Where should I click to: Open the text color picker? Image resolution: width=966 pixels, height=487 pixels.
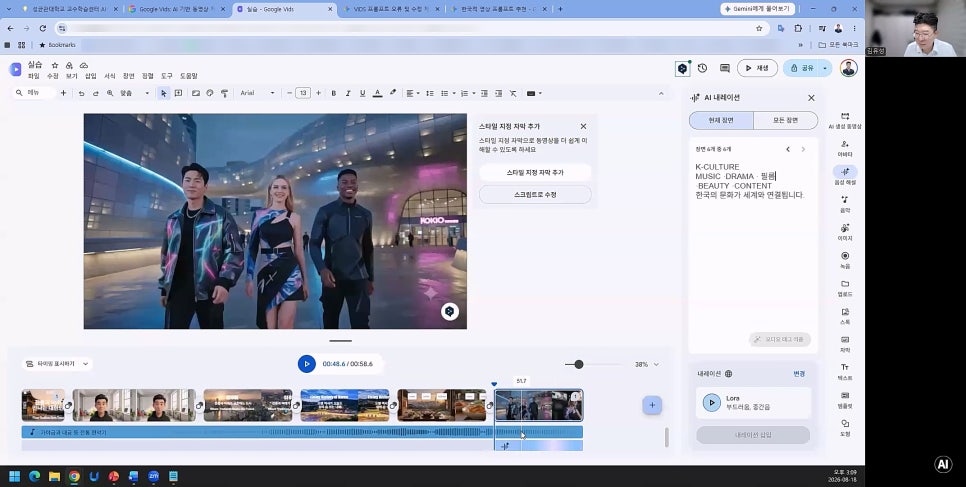[x=378, y=93]
